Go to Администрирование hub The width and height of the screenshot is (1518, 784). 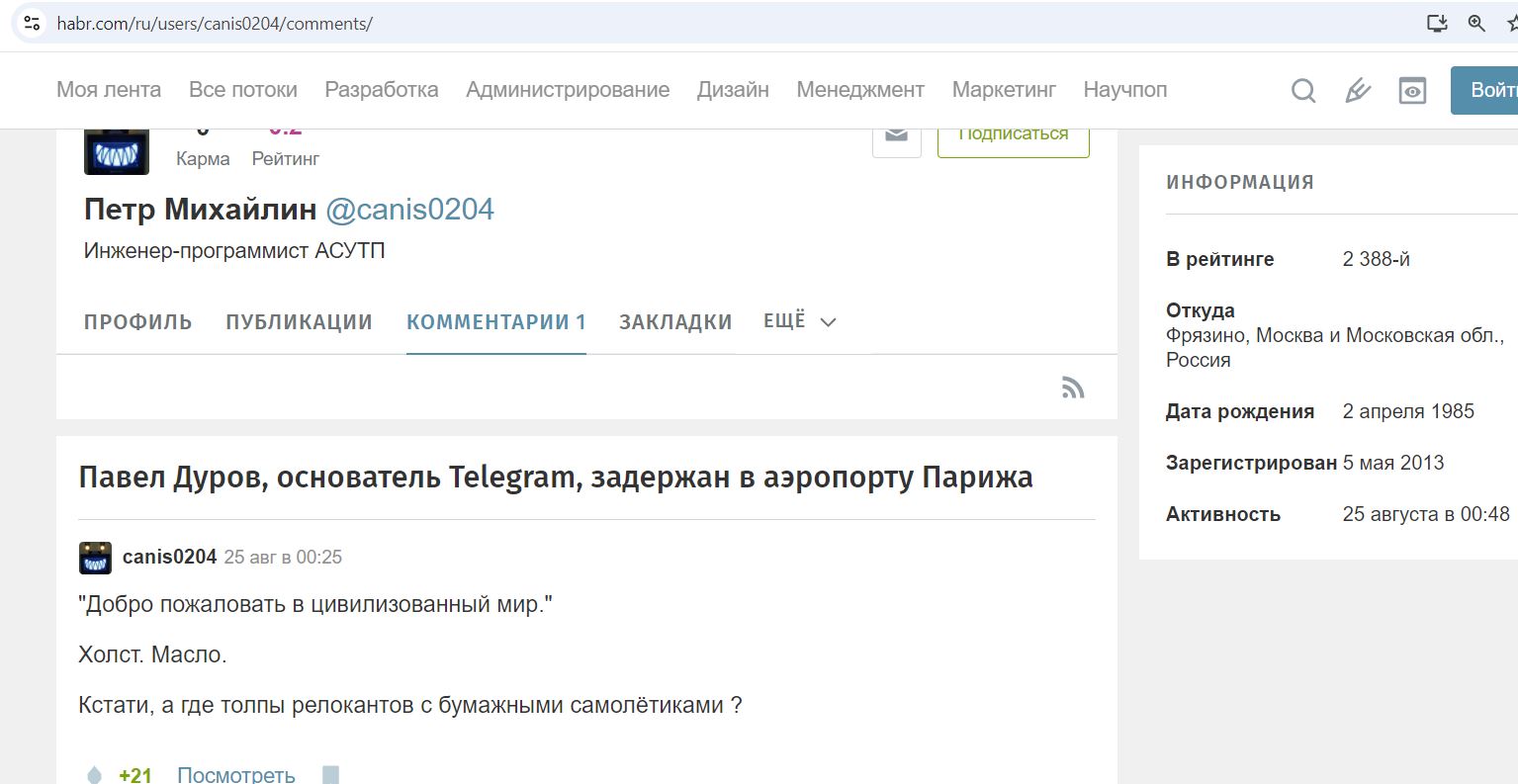(568, 90)
